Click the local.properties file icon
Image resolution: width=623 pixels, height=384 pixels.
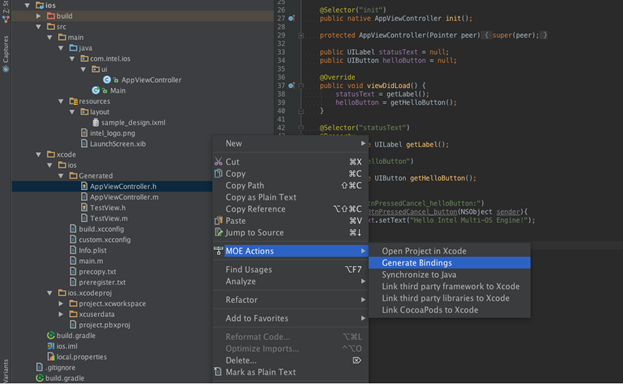coord(51,357)
